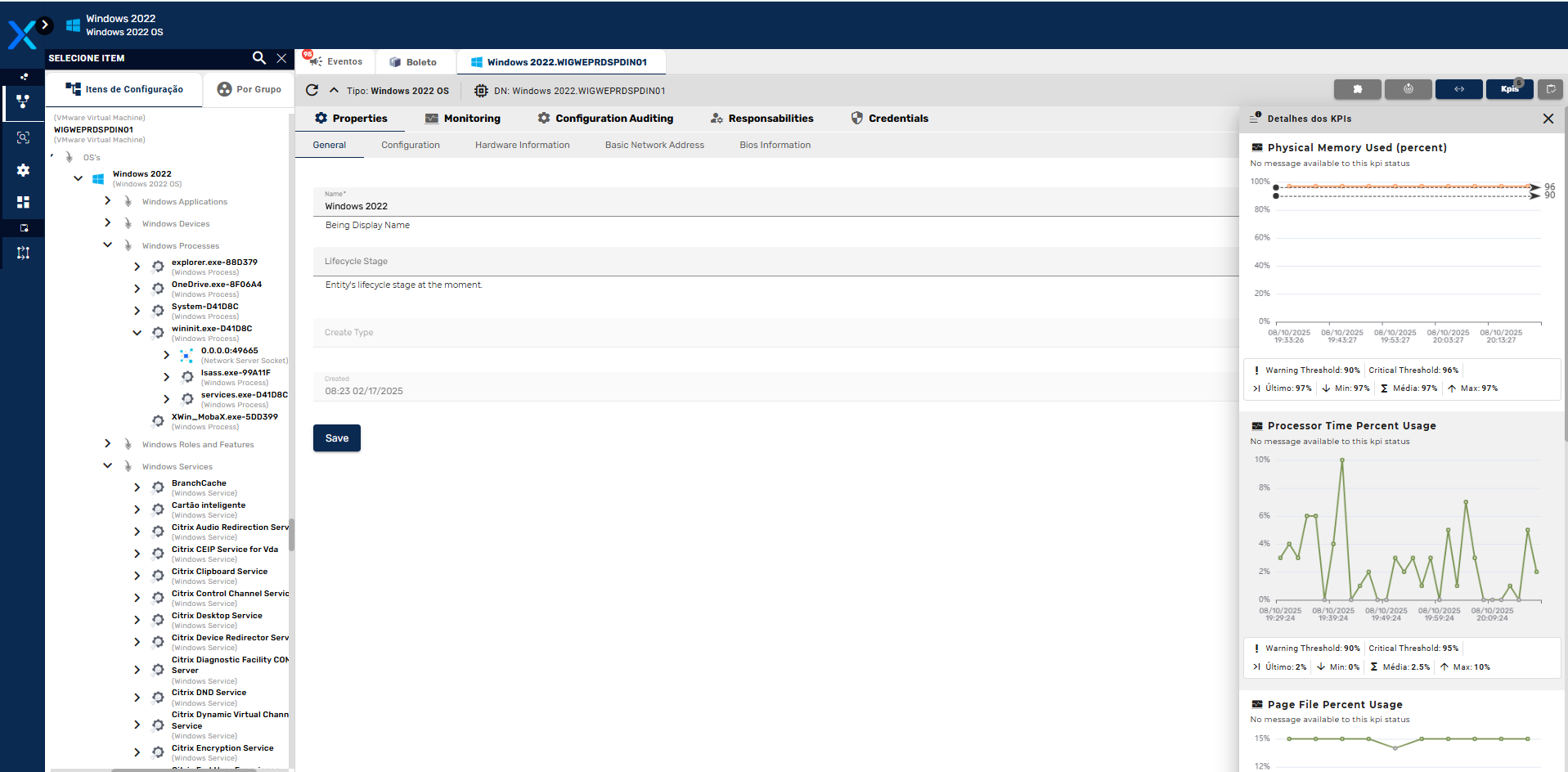Toggle the Kpis panel button
Screen dimensions: 1568x772
point(1509,89)
